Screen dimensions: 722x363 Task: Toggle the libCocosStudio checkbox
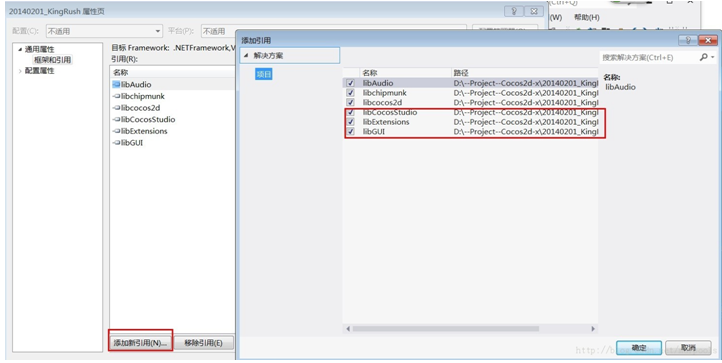pyautogui.click(x=351, y=112)
